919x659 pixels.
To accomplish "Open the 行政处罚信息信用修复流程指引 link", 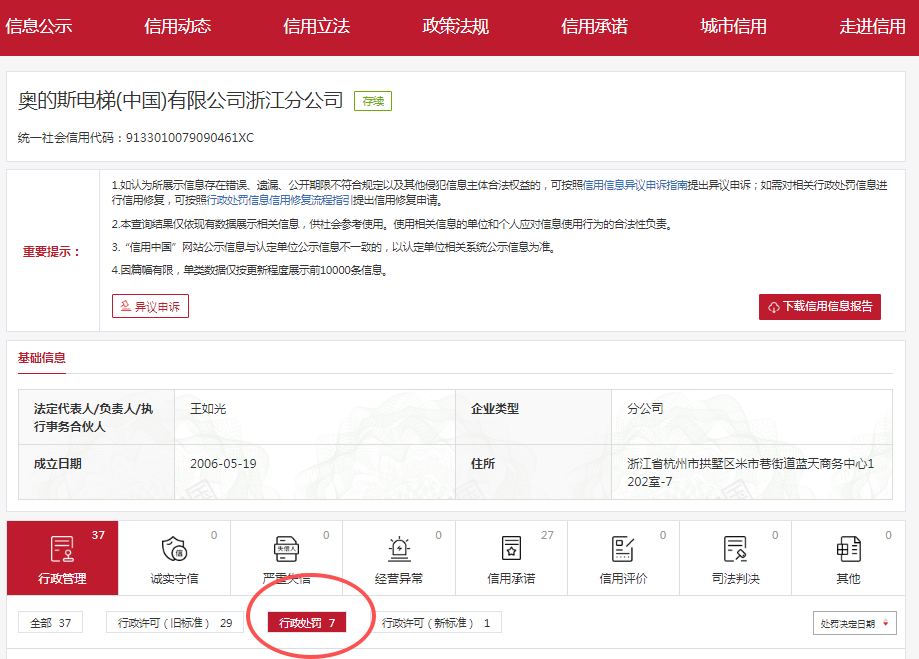I will (278, 200).
